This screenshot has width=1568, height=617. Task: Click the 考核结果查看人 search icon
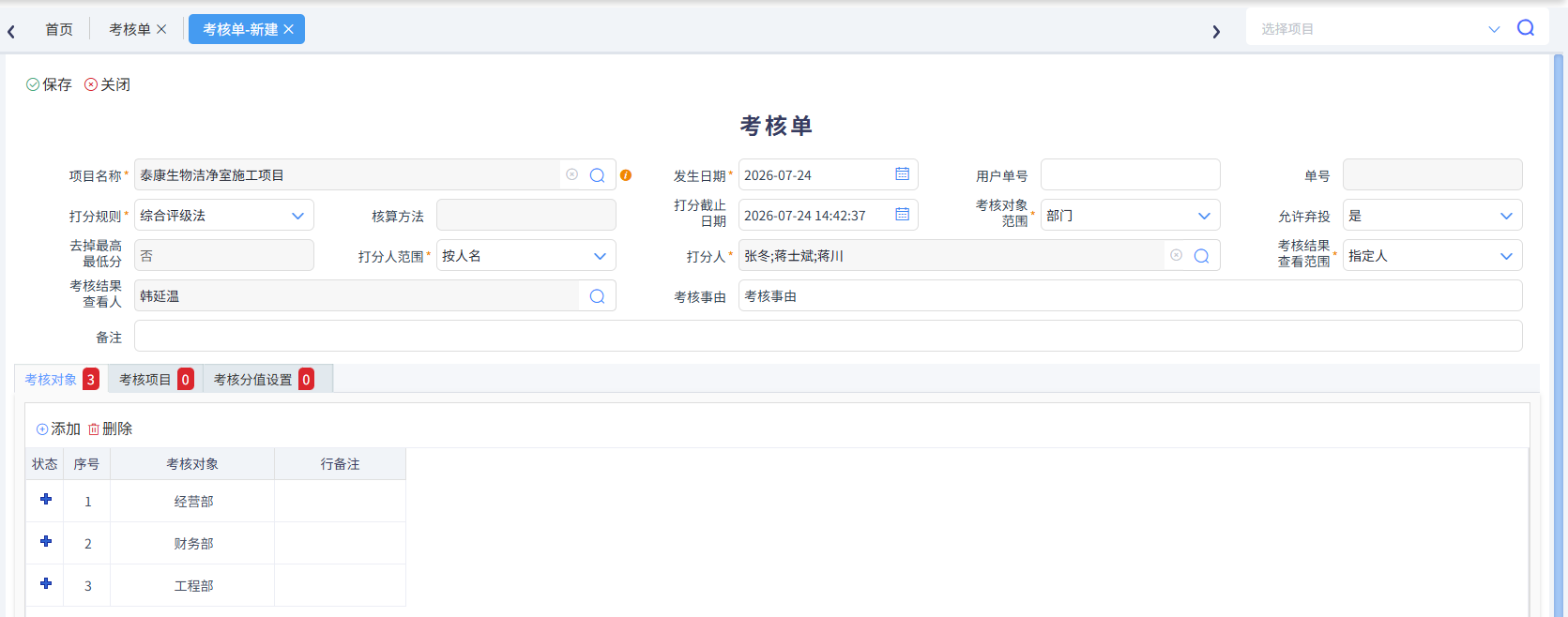(x=597, y=296)
